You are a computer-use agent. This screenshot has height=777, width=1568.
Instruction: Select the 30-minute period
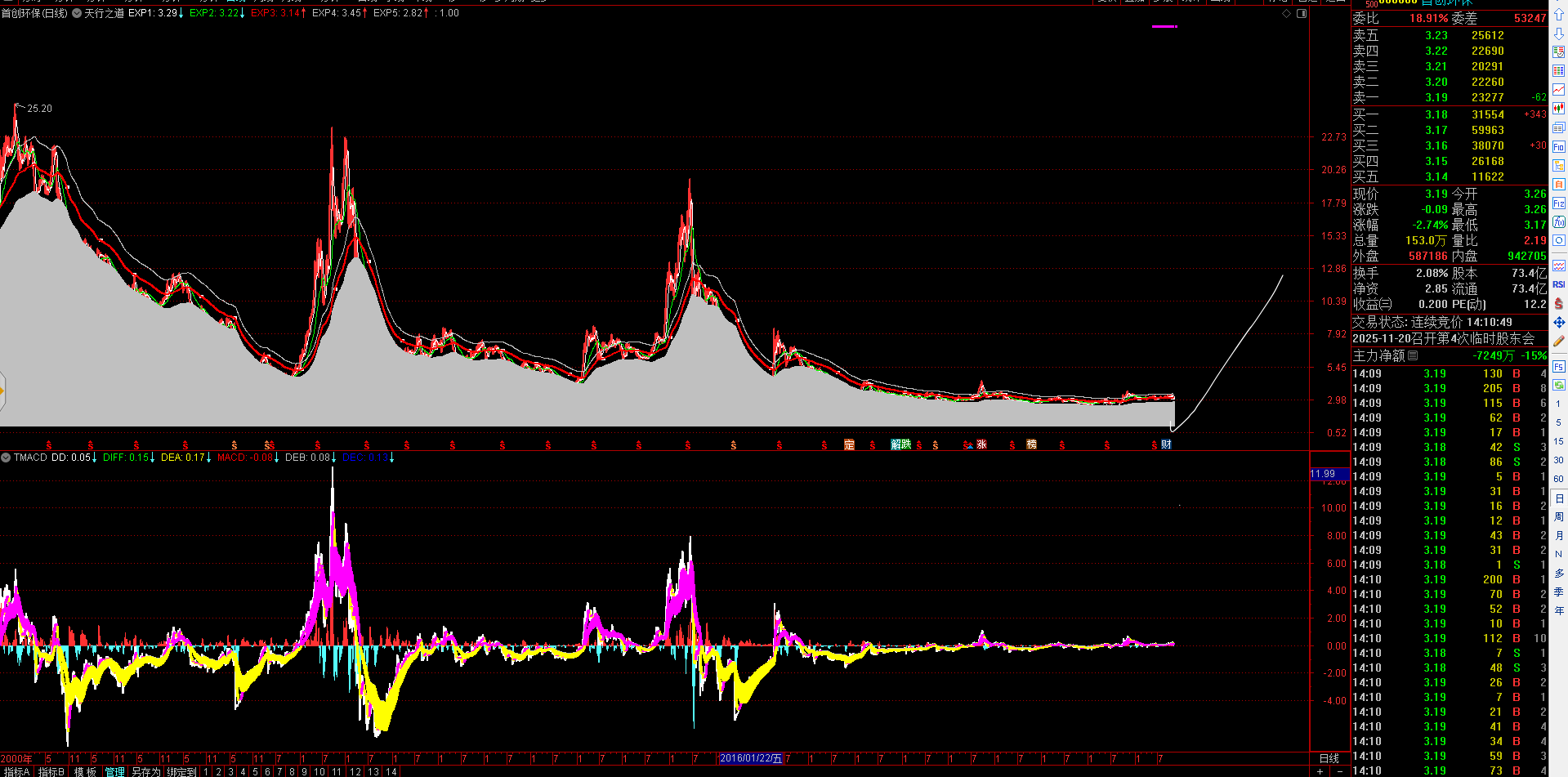(1558, 460)
